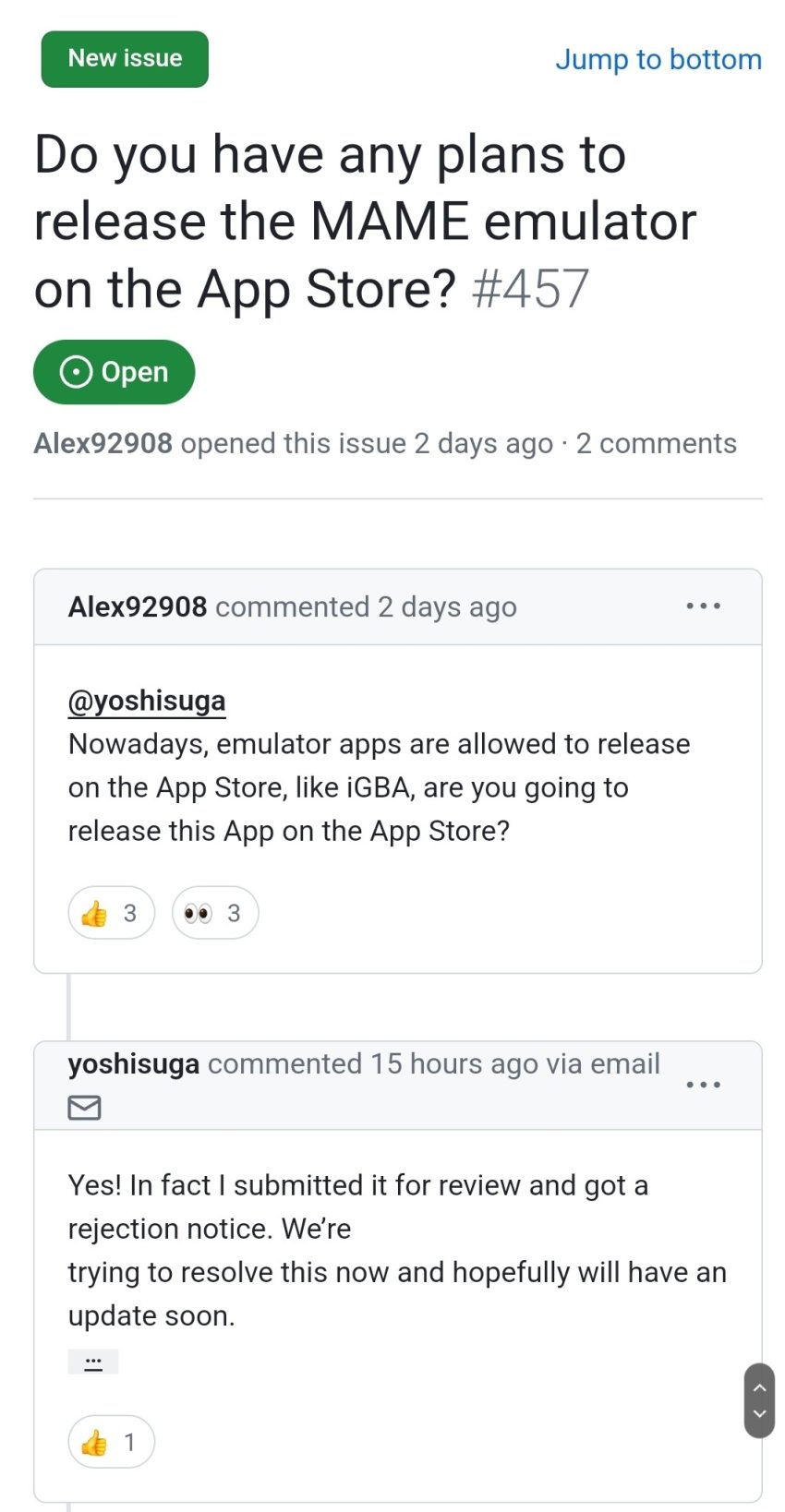Toggle thumbs up reaction with 3 votes
Viewport: 785px width, 1512px height.
pos(112,913)
